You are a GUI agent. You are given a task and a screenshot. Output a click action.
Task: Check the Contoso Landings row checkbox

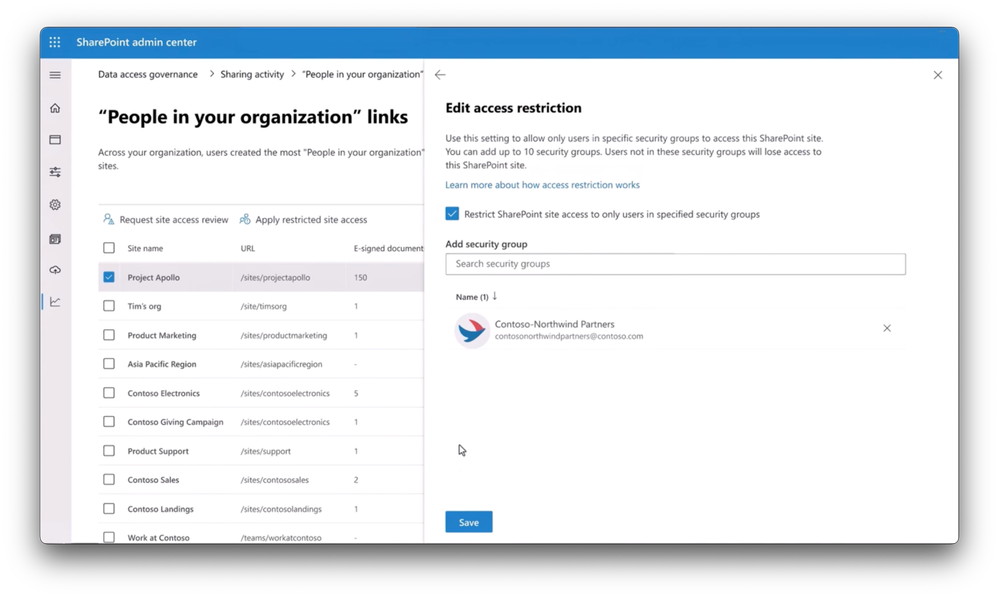click(109, 509)
